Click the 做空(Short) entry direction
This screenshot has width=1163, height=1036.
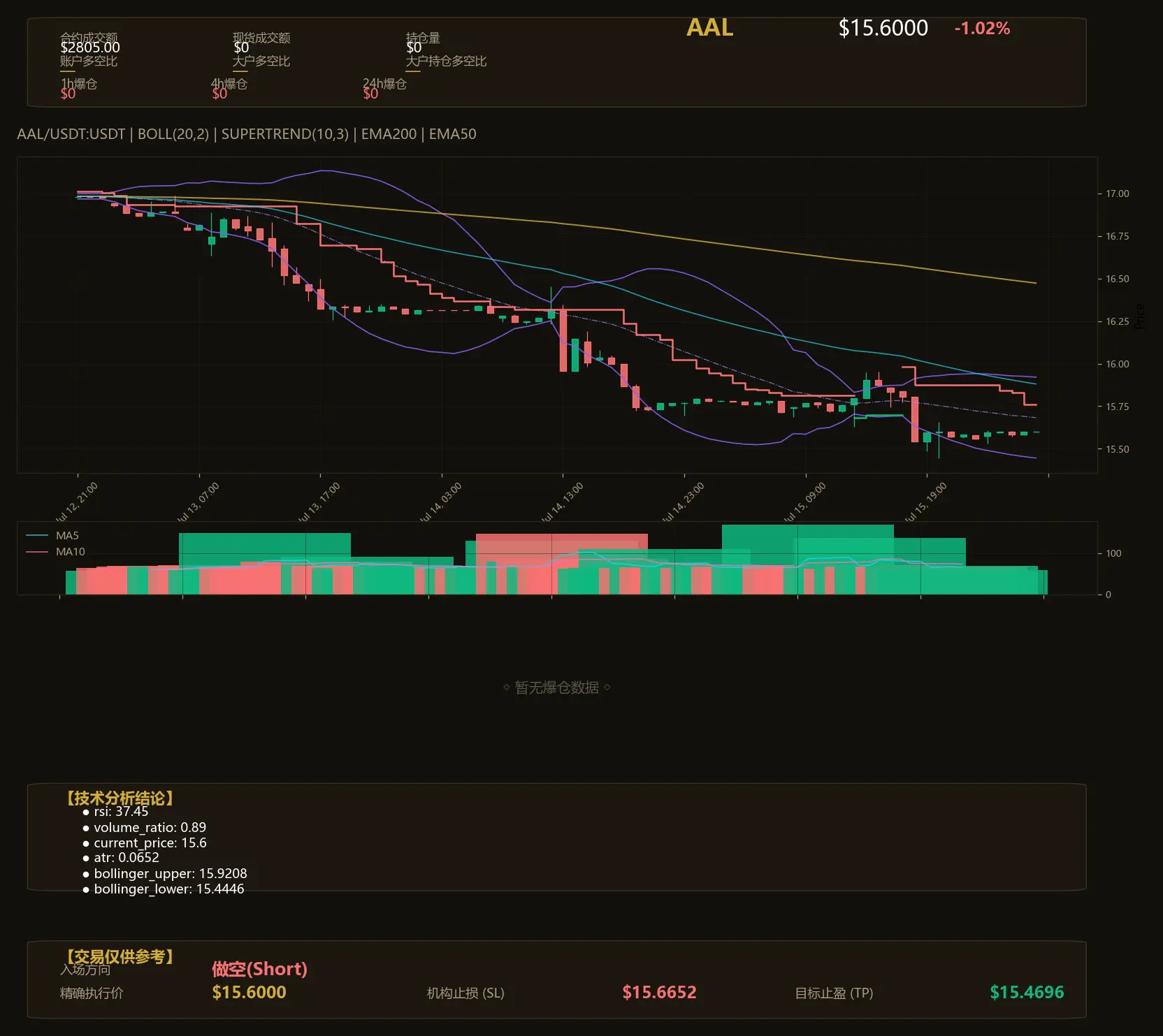259,969
